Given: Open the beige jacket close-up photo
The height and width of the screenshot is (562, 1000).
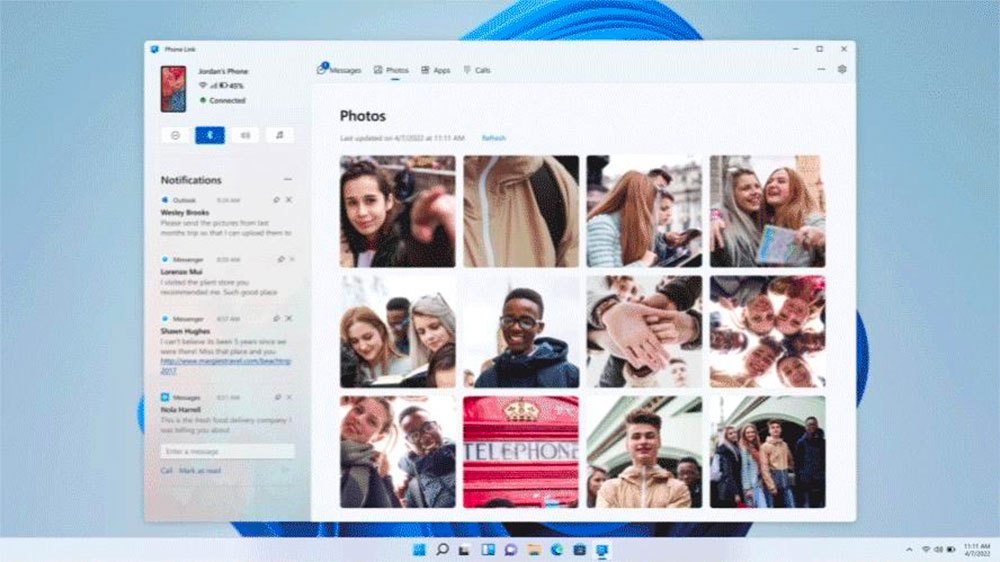Looking at the screenshot, I should [521, 211].
